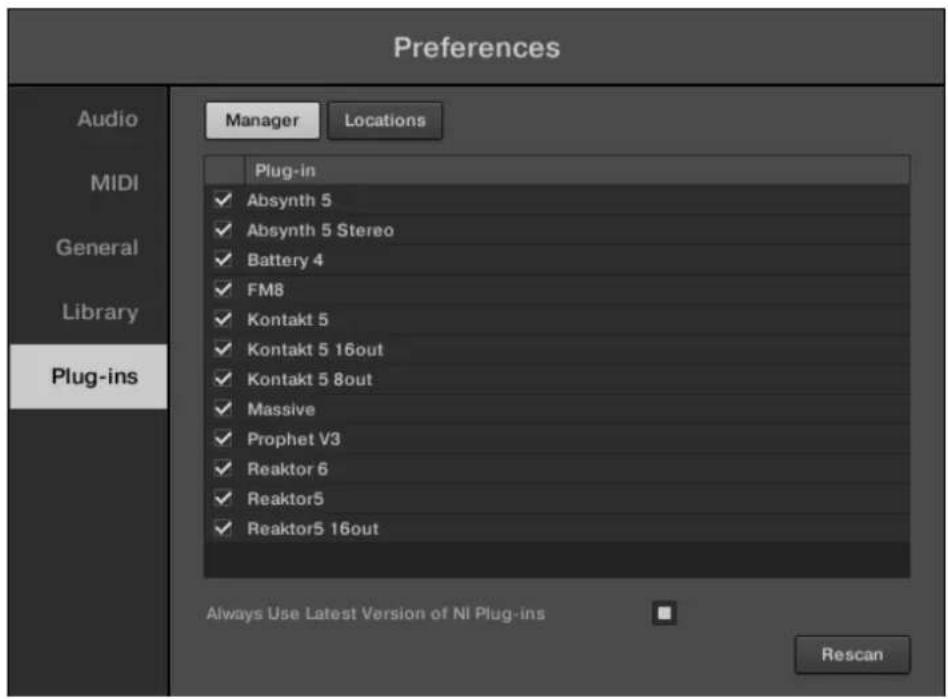Uncheck the Massive plug-in checkbox
948x699 pixels.
click(x=223, y=410)
